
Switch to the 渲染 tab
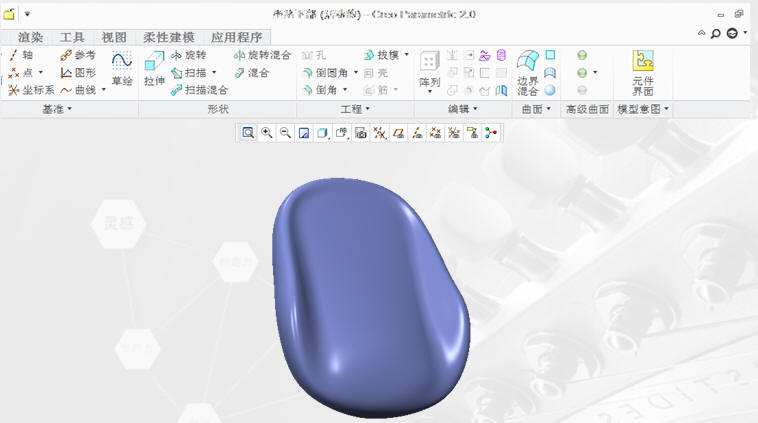coord(30,37)
